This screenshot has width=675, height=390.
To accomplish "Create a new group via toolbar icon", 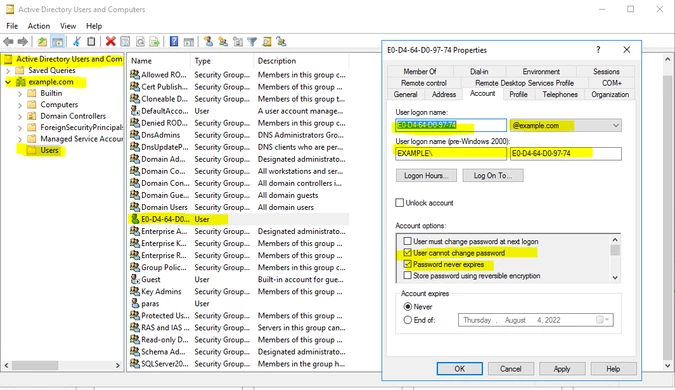I will click(223, 42).
